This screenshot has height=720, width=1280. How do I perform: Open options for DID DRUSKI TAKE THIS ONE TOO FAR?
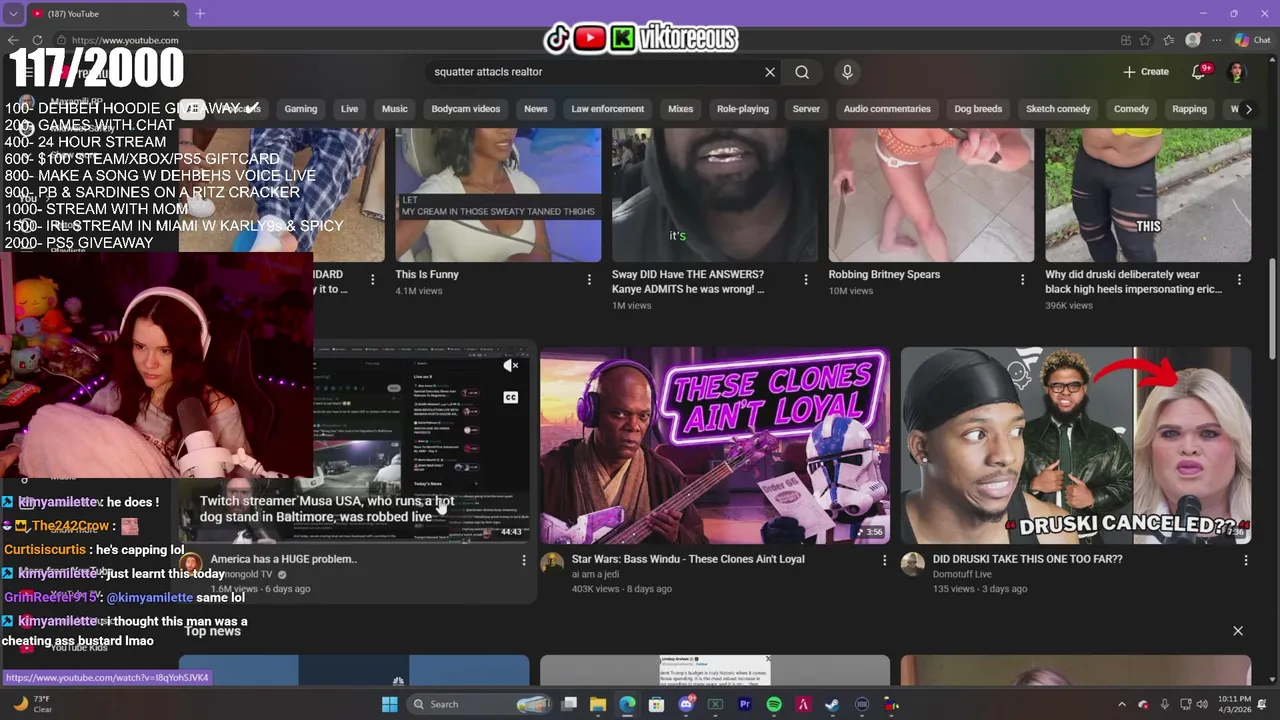(1245, 561)
